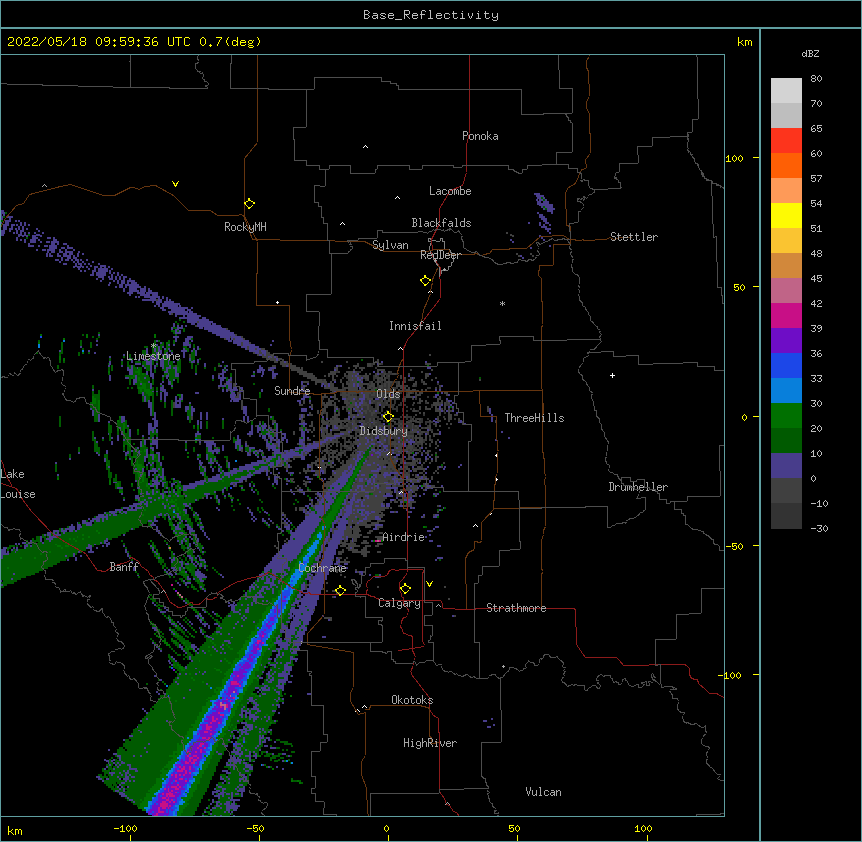
Task: Click the Strathmore town label
Action: pyautogui.click(x=516, y=608)
